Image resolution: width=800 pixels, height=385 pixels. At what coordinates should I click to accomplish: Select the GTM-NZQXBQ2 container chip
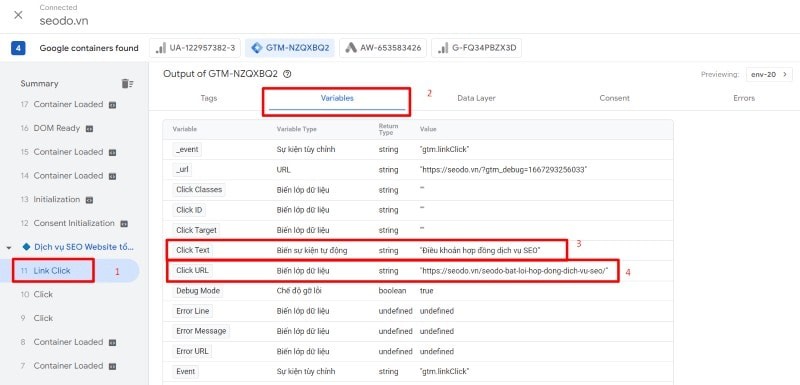(290, 48)
